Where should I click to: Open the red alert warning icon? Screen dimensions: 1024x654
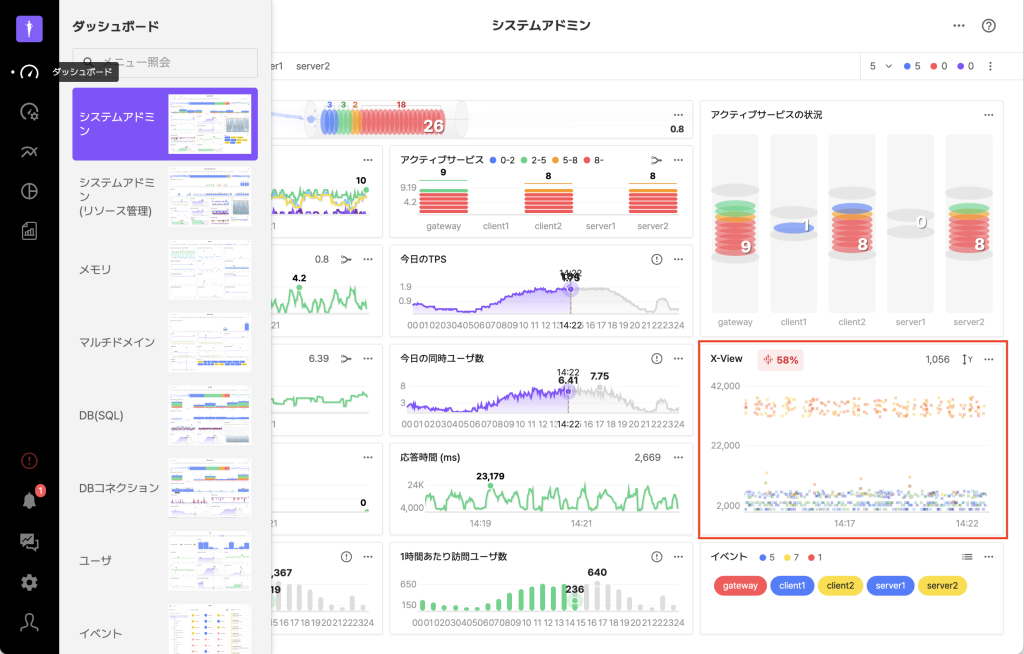click(29, 461)
